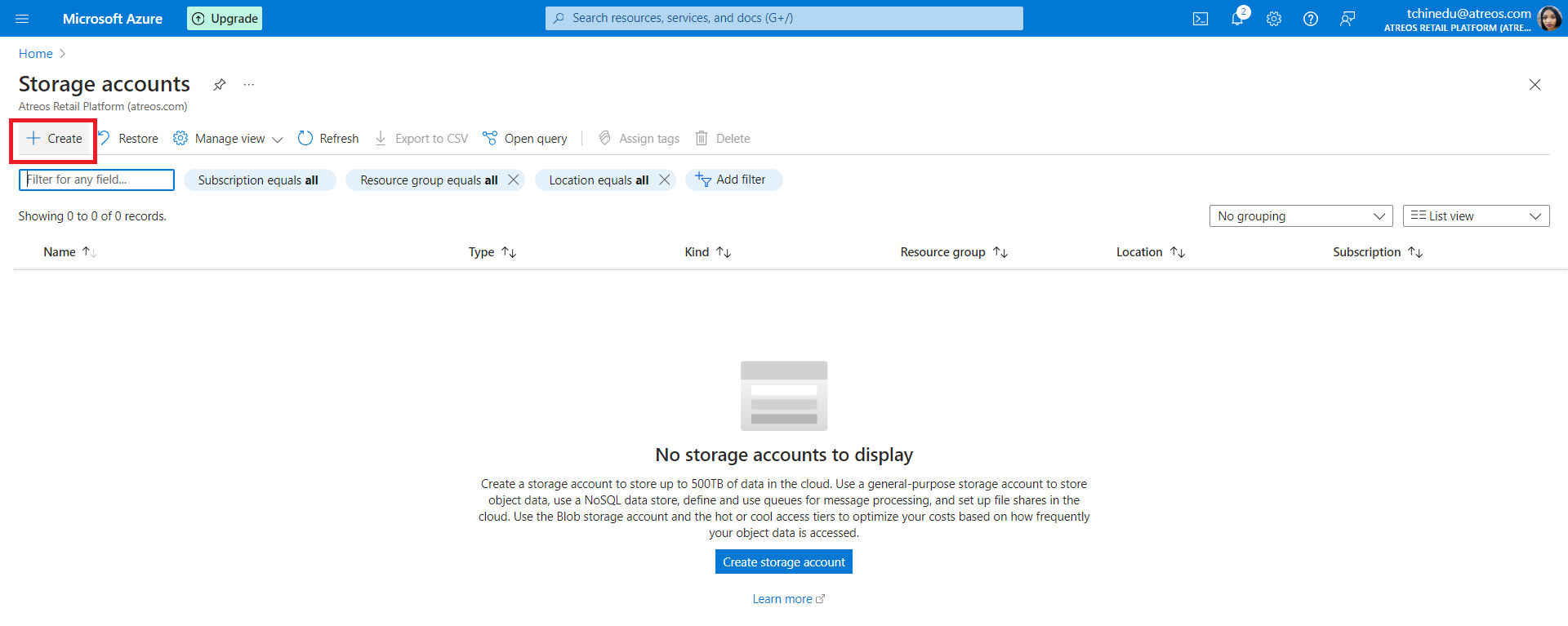The height and width of the screenshot is (626, 1568).
Task: Expand the Manage view menu
Action: pos(228,139)
